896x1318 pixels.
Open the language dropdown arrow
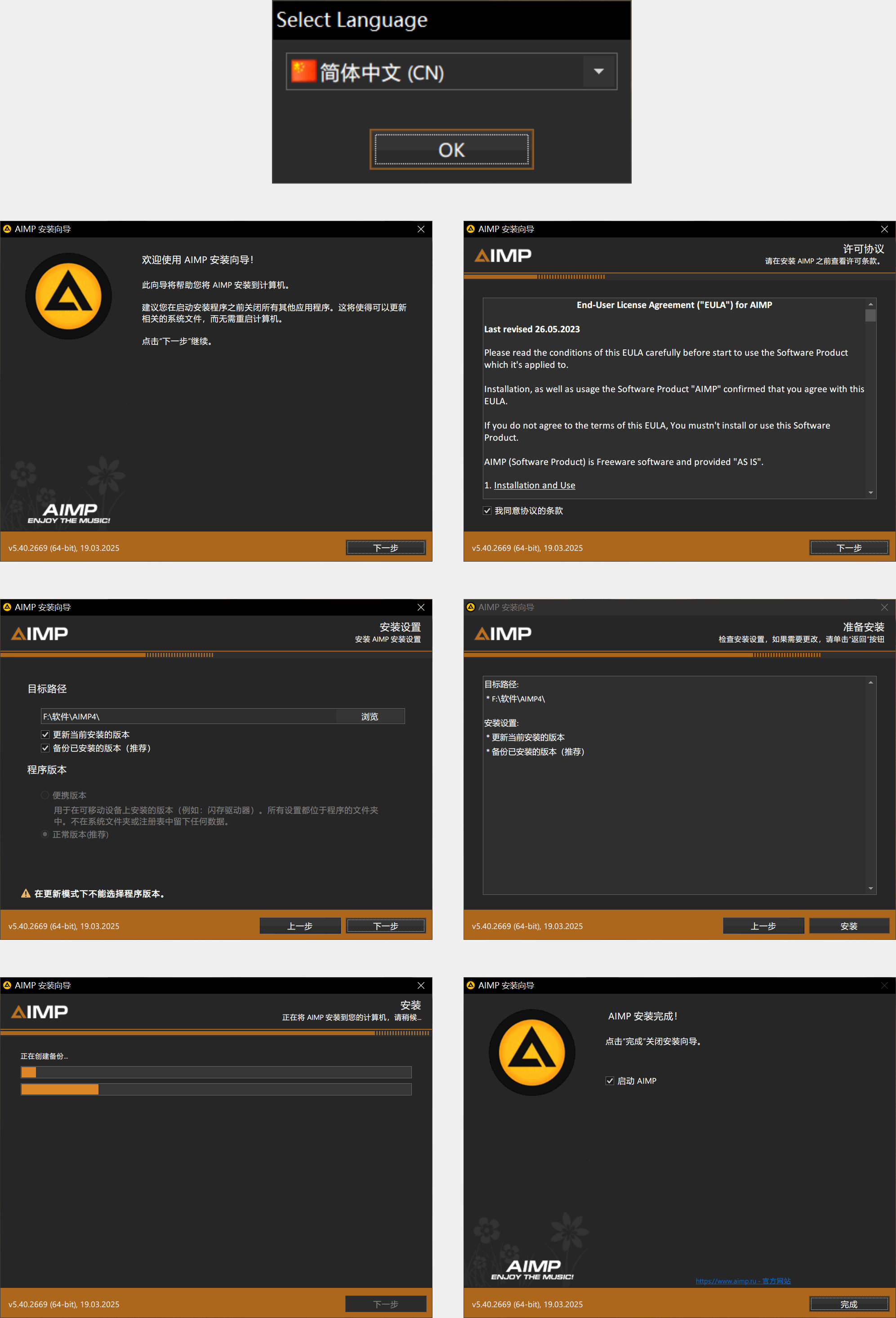(x=598, y=71)
